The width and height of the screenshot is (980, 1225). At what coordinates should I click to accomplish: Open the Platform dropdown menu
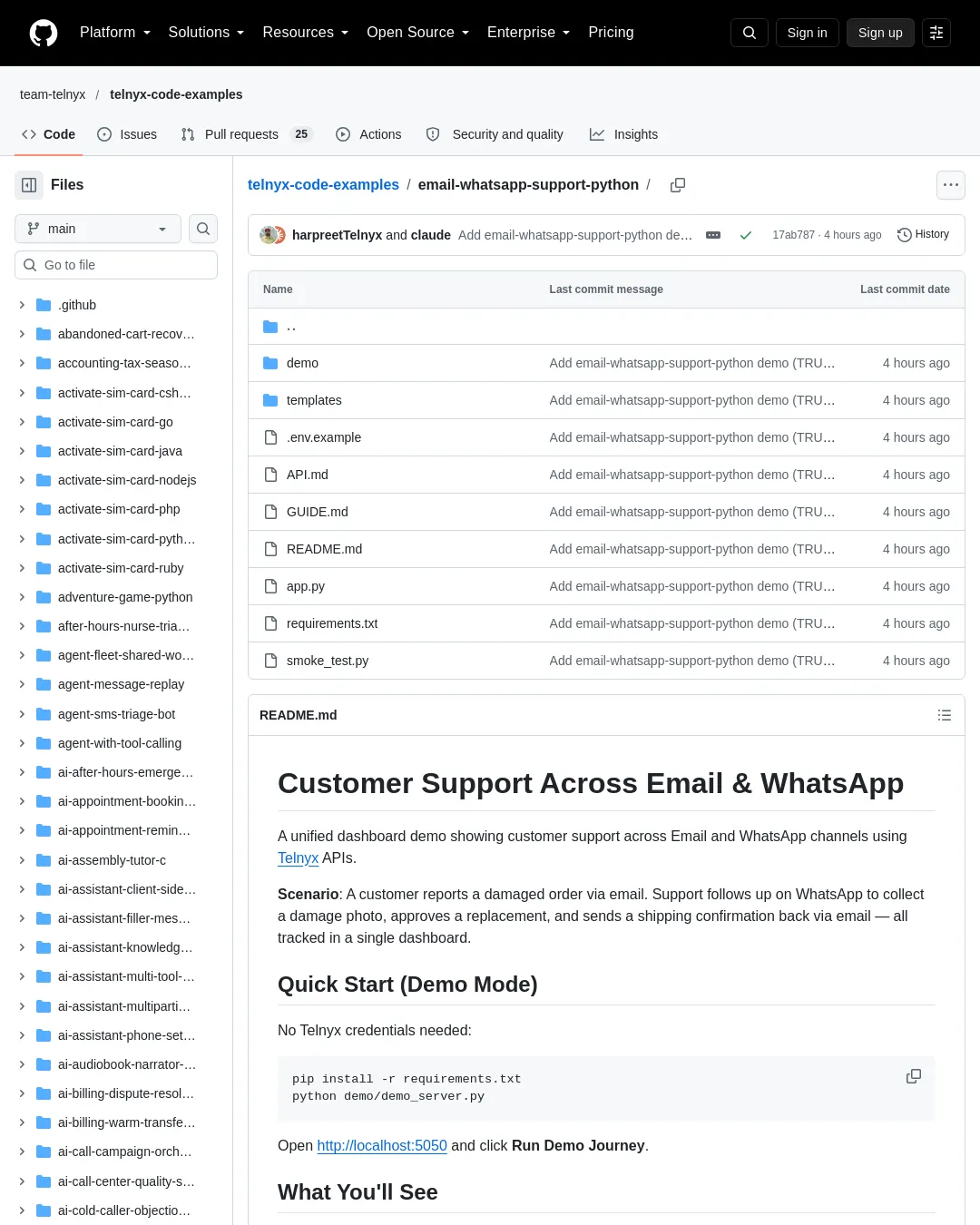(x=115, y=33)
